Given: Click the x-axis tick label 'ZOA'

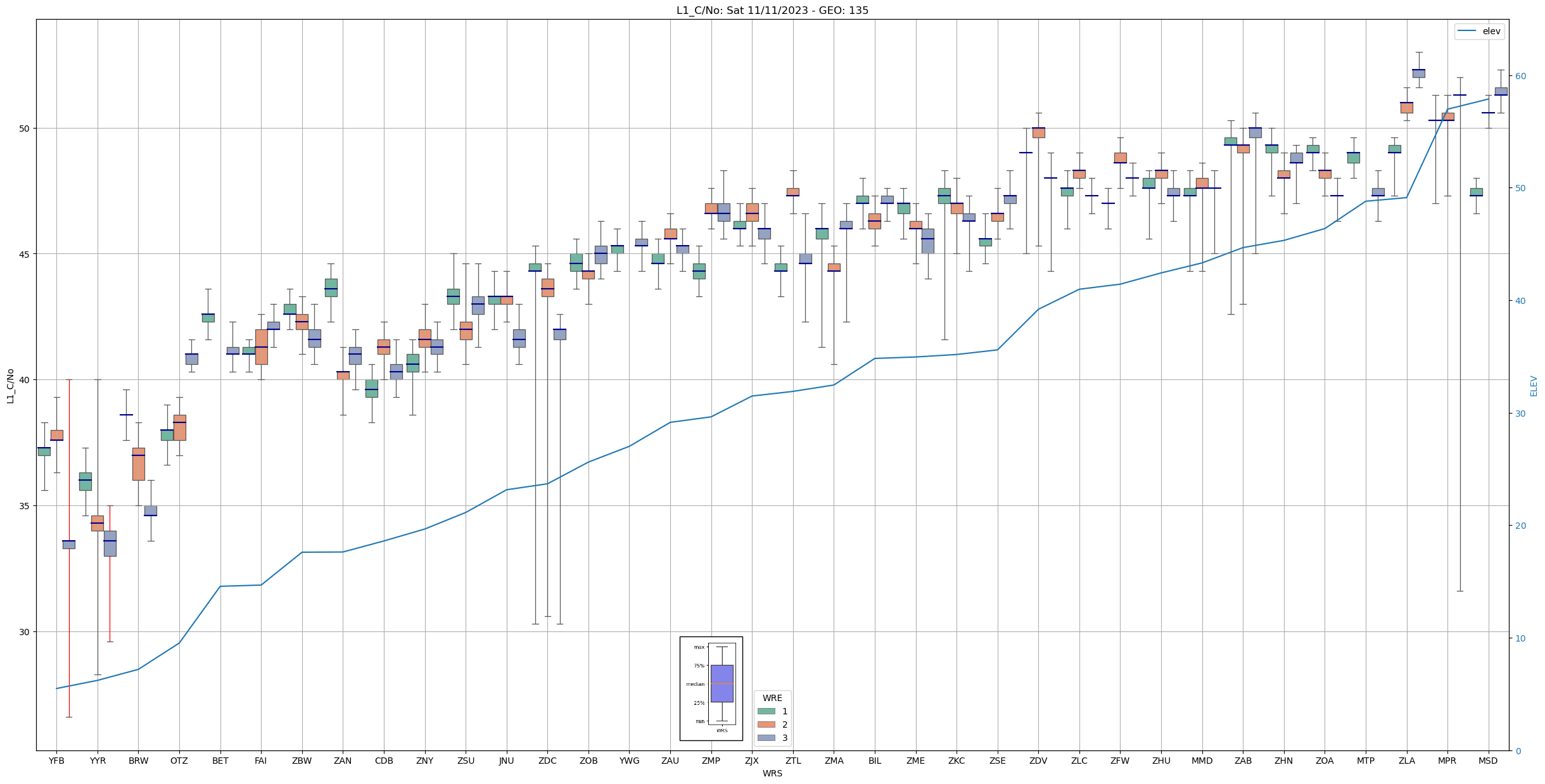Looking at the screenshot, I should [1325, 761].
